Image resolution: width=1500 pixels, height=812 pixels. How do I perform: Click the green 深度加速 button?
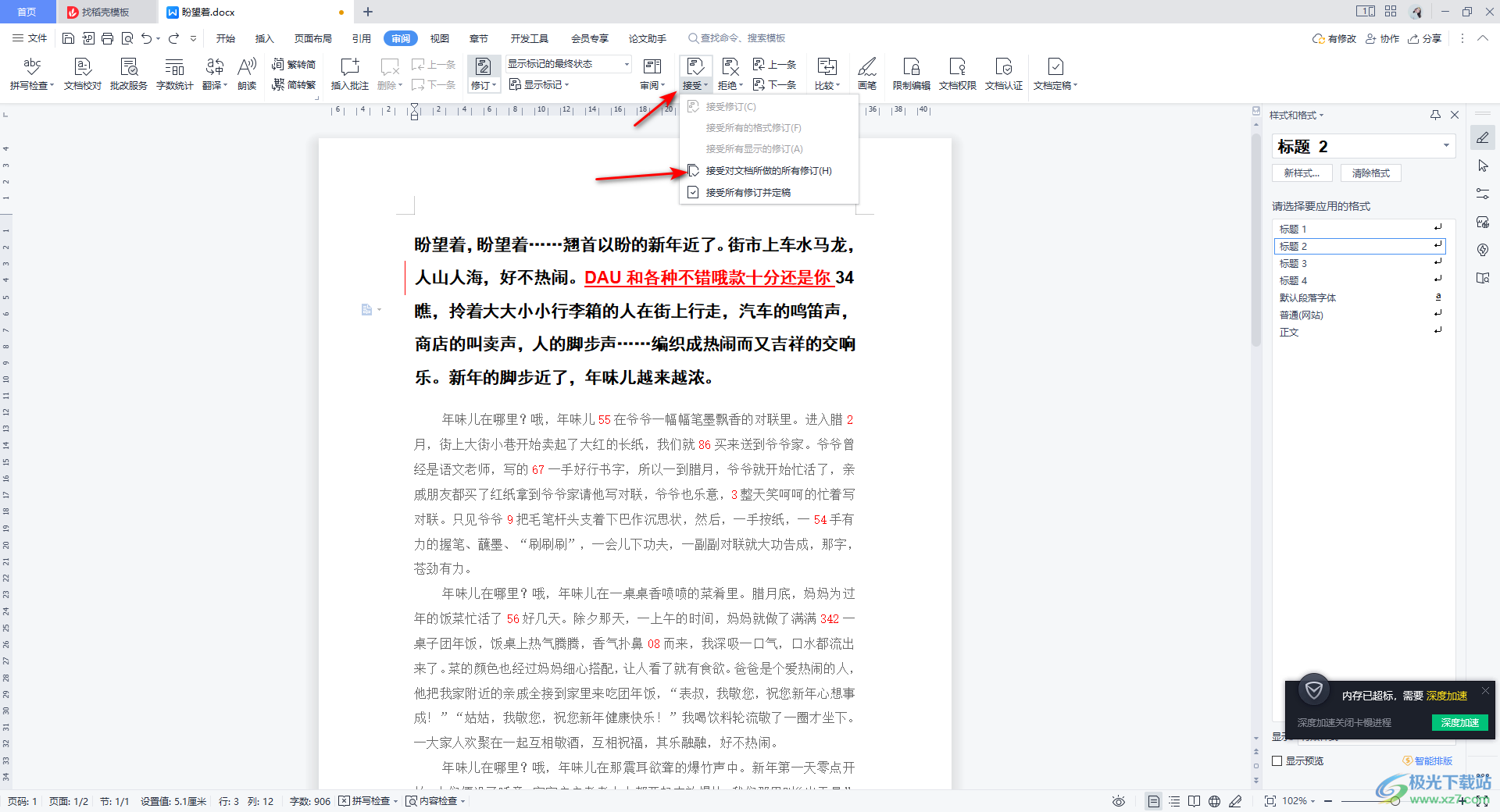[x=1460, y=722]
